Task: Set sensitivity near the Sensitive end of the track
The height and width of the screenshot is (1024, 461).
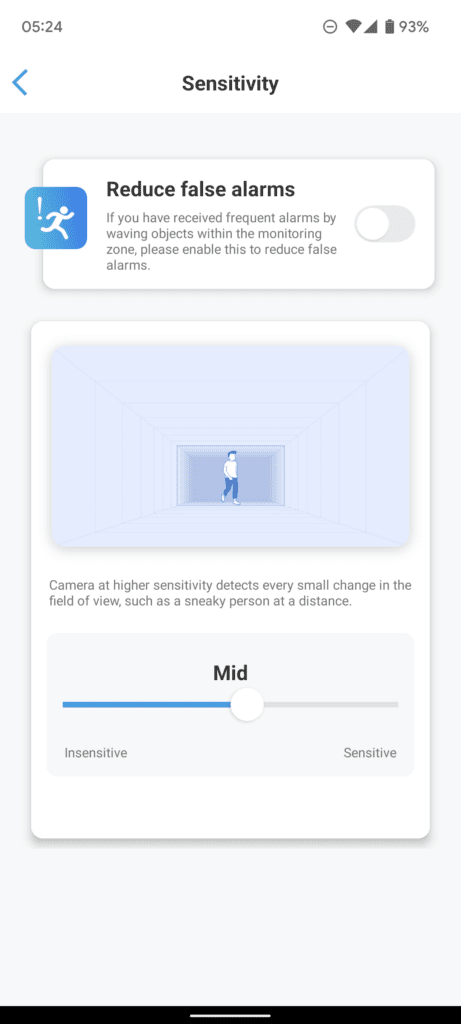Action: [x=385, y=705]
